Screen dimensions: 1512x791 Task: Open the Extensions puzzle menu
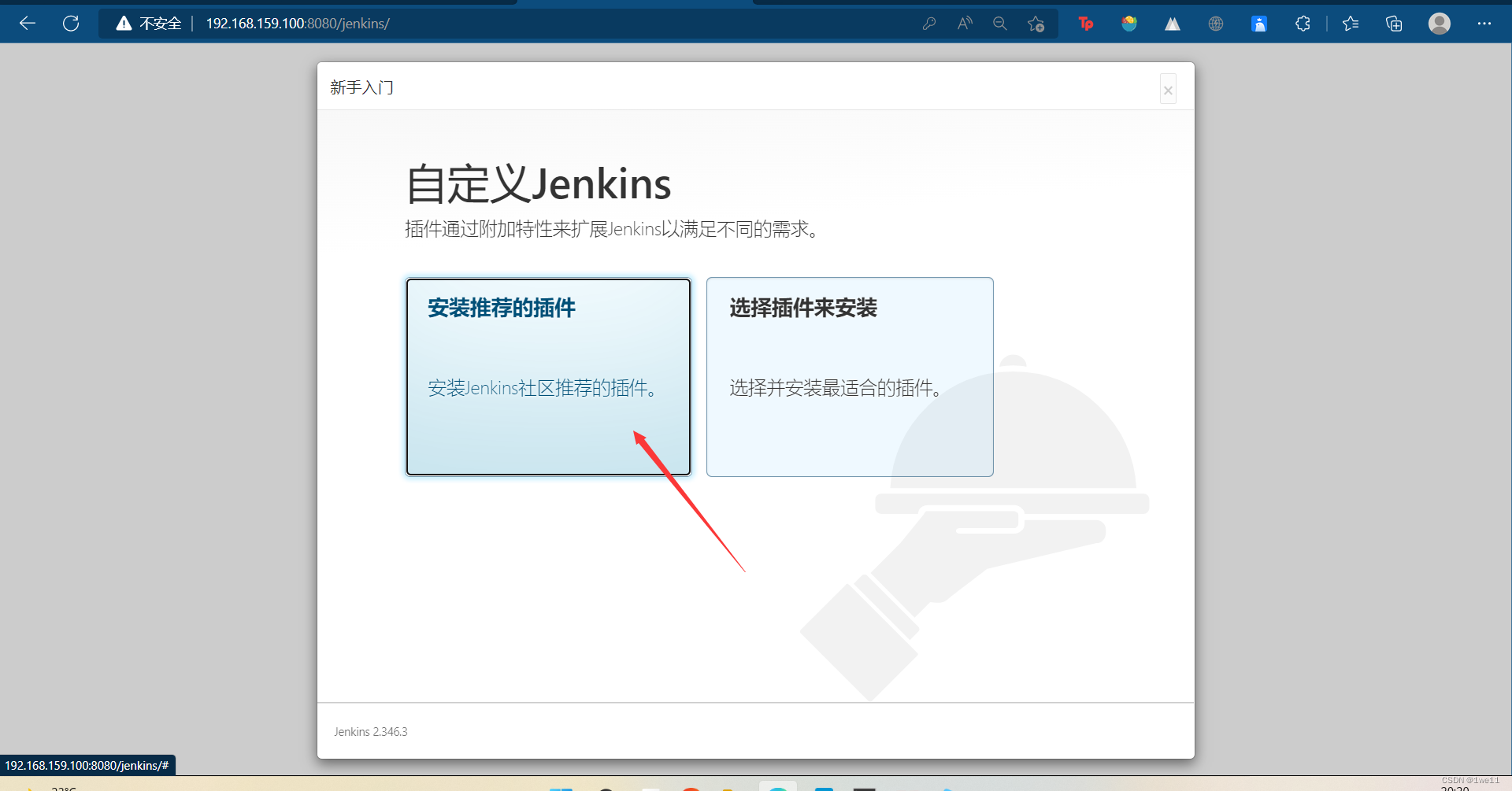coord(1303,24)
